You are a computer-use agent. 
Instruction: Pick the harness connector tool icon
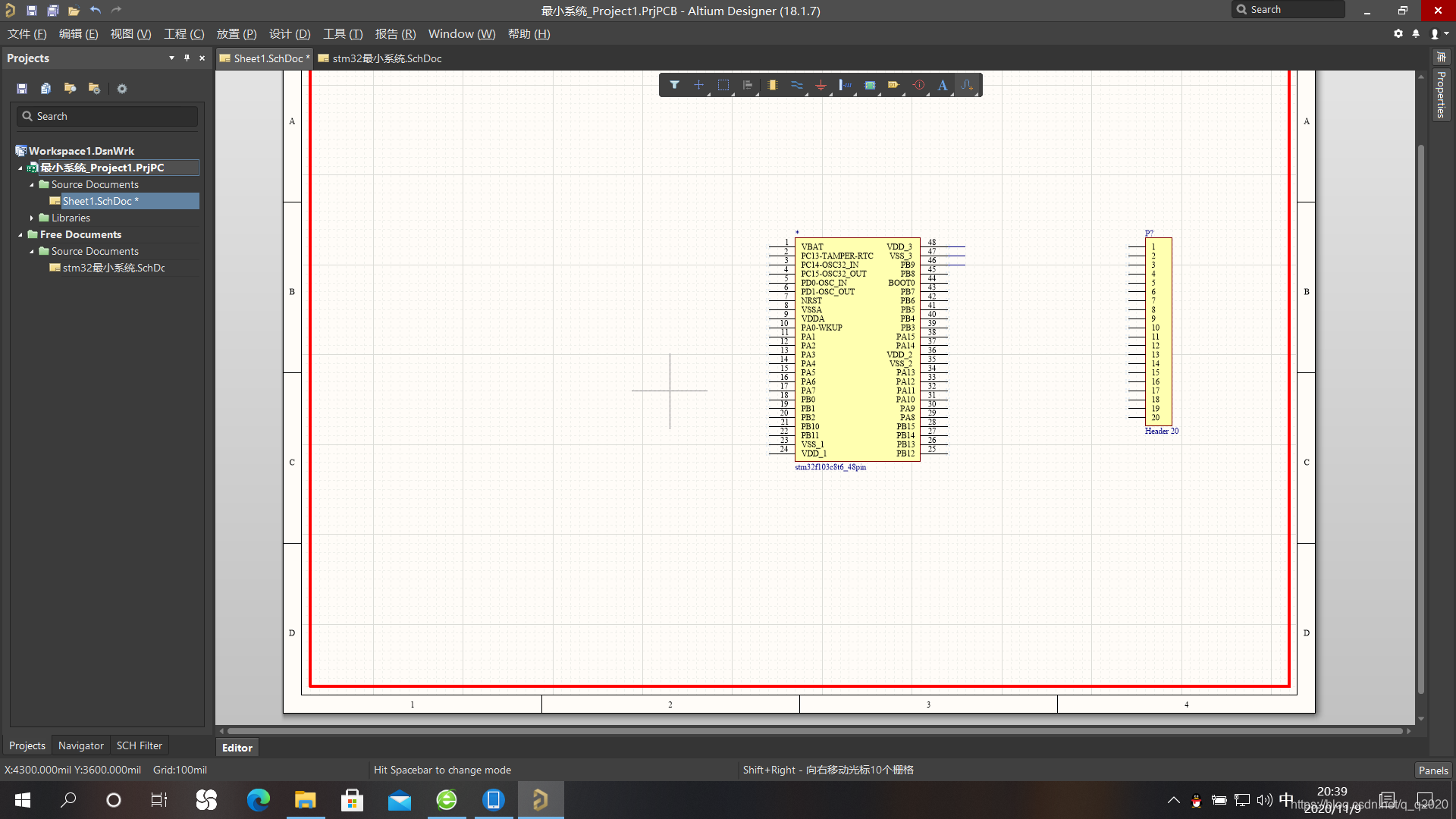[845, 85]
